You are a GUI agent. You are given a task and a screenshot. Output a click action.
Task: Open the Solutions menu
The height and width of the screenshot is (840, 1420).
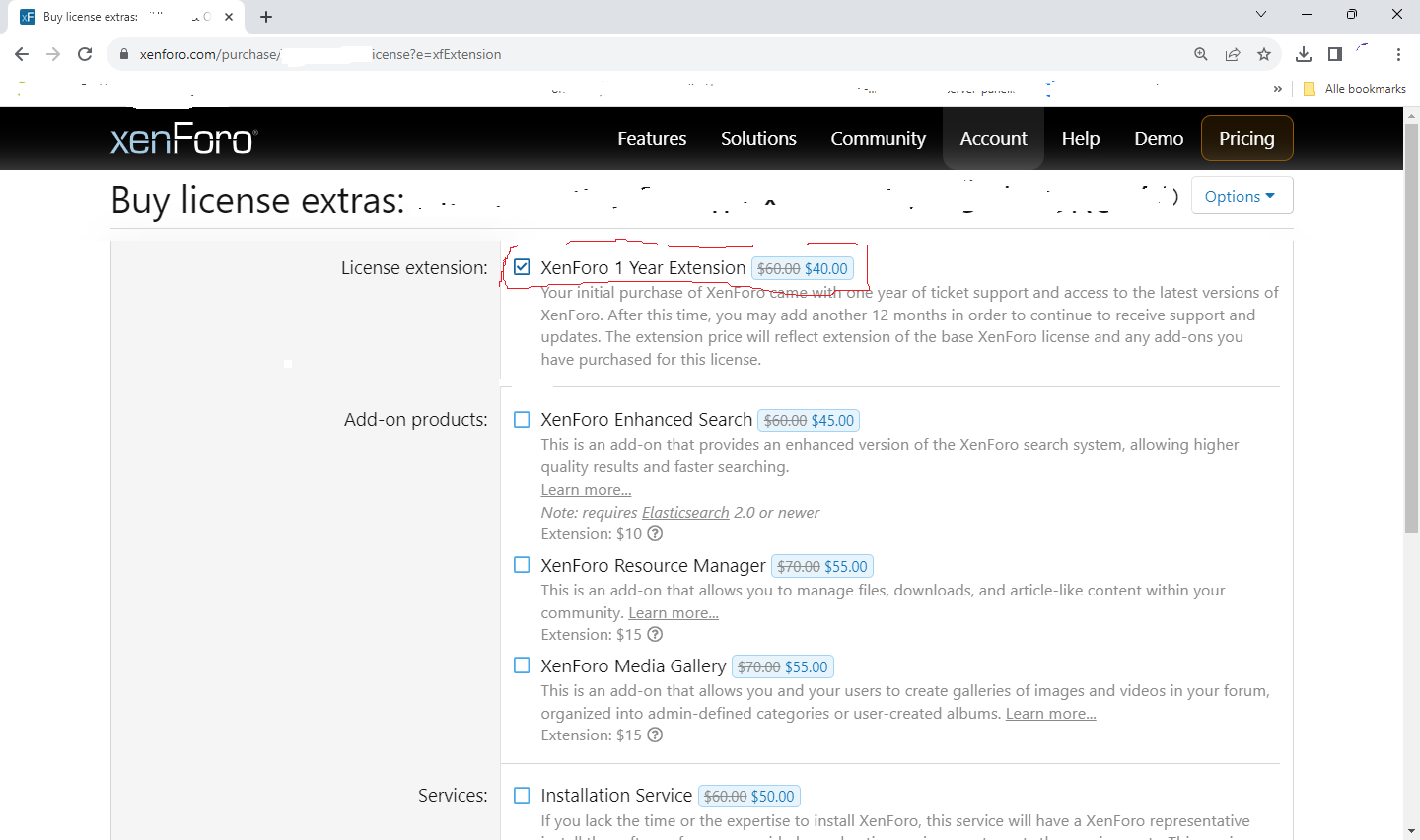coord(758,139)
